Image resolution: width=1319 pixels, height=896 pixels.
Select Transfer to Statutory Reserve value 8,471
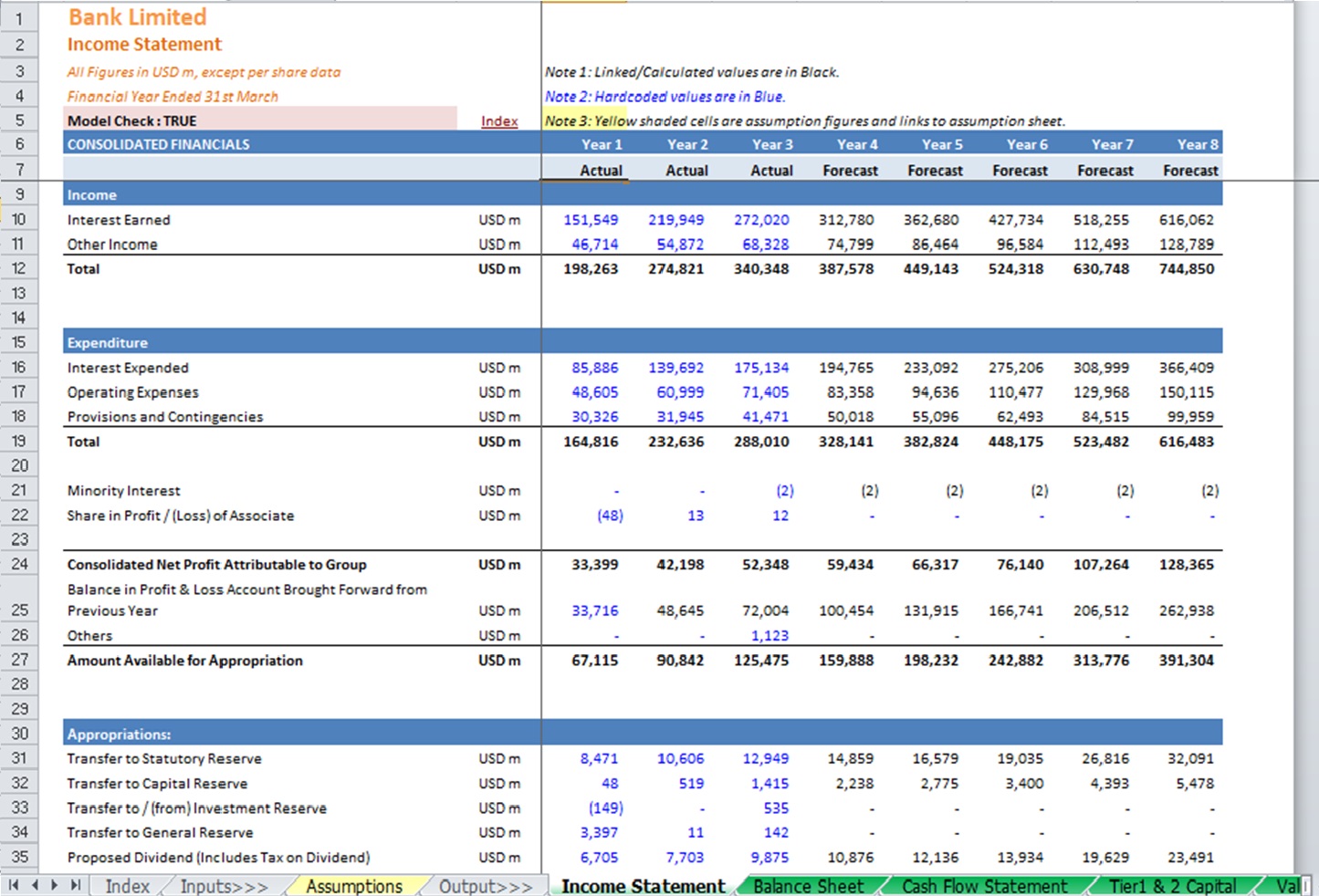click(x=599, y=759)
